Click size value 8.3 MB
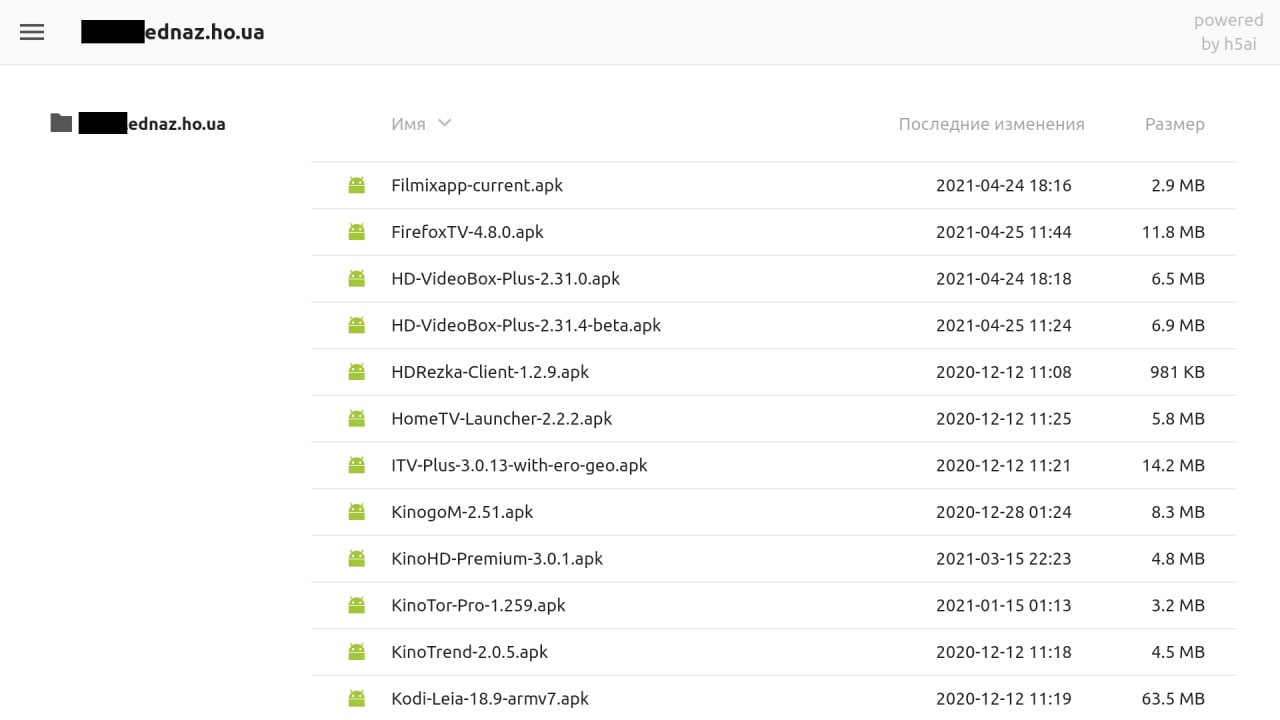 click(x=1178, y=512)
